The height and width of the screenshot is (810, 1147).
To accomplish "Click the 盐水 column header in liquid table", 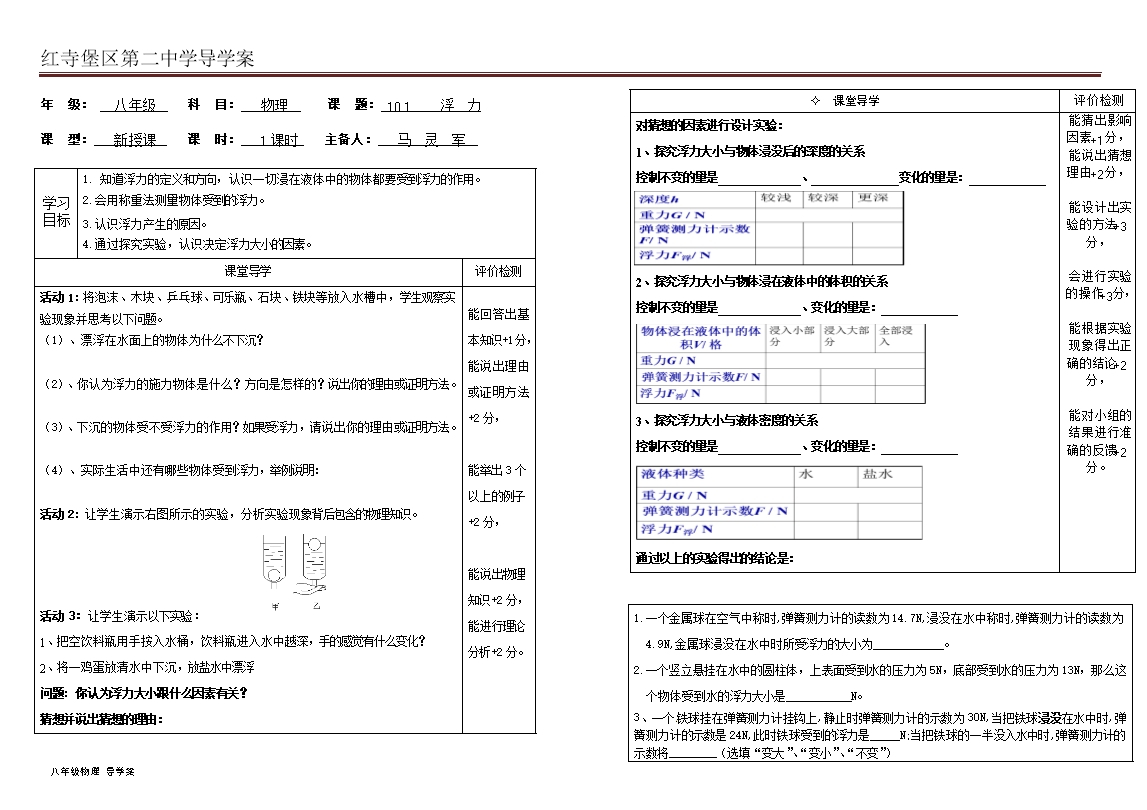I will point(877,474).
